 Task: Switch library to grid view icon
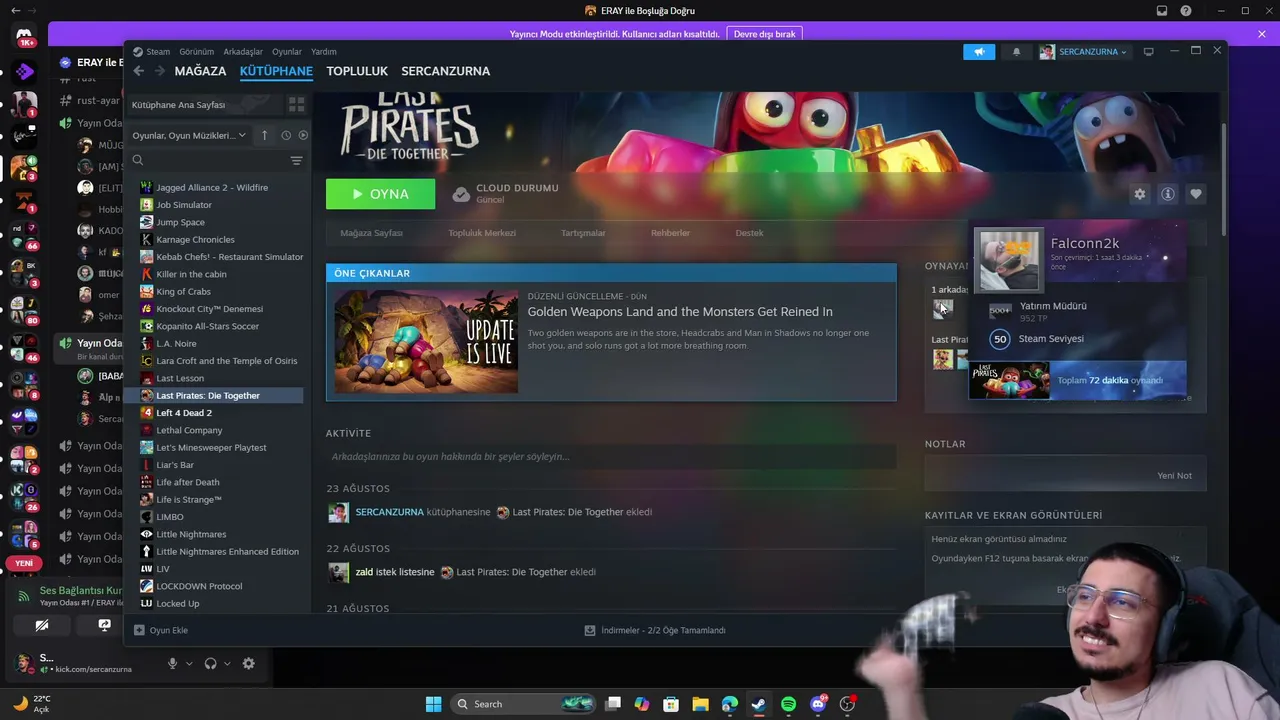click(296, 104)
